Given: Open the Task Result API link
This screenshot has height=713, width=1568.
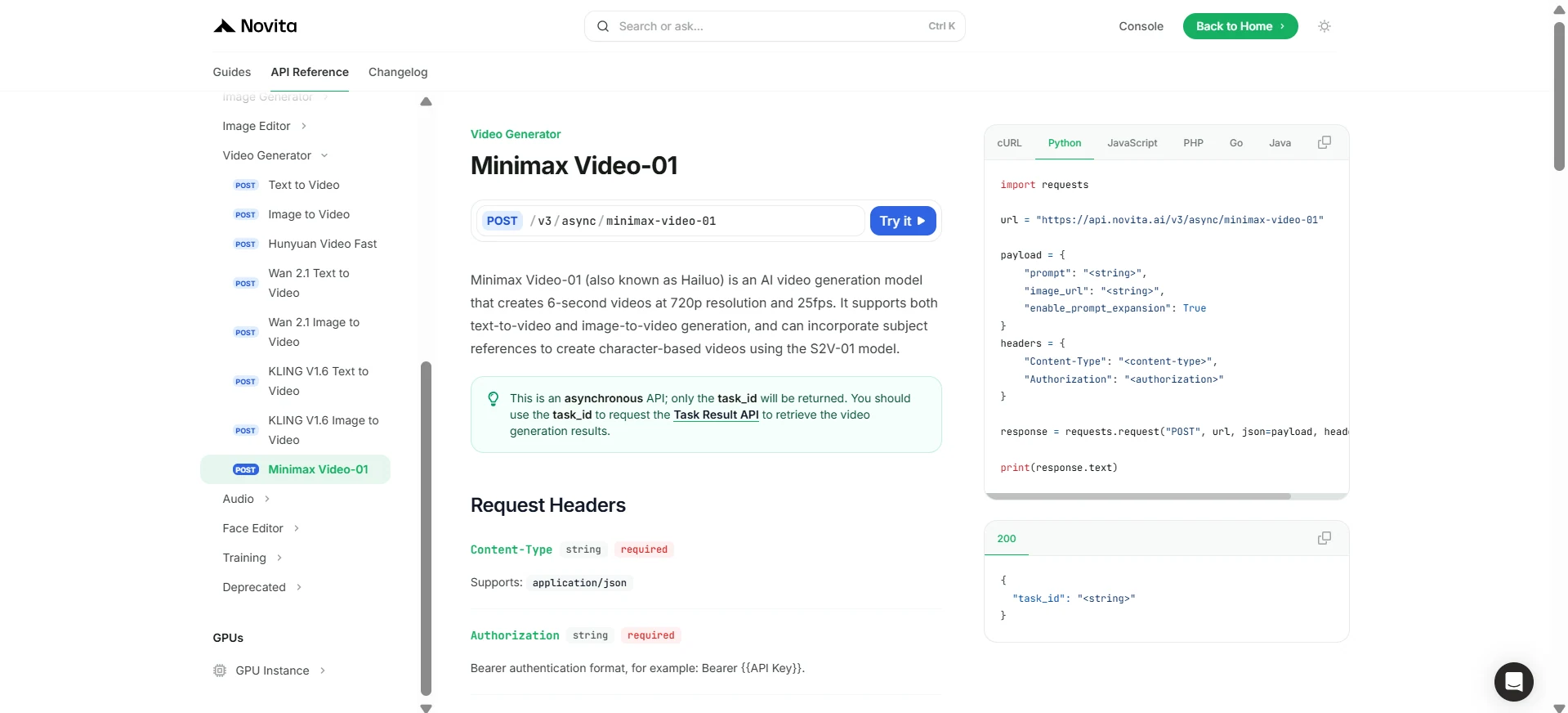Looking at the screenshot, I should click(x=716, y=415).
